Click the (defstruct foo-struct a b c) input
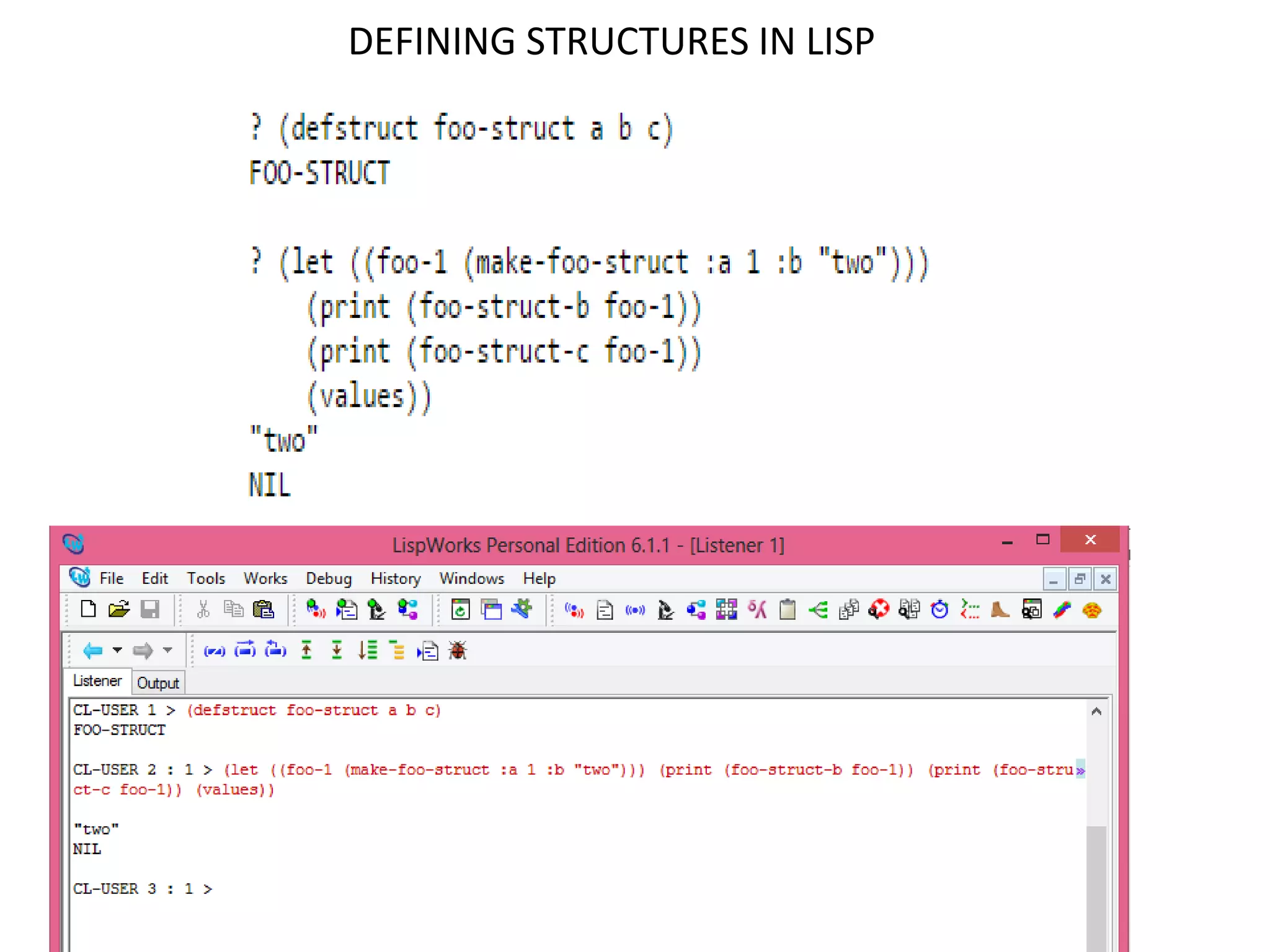 (x=314, y=710)
